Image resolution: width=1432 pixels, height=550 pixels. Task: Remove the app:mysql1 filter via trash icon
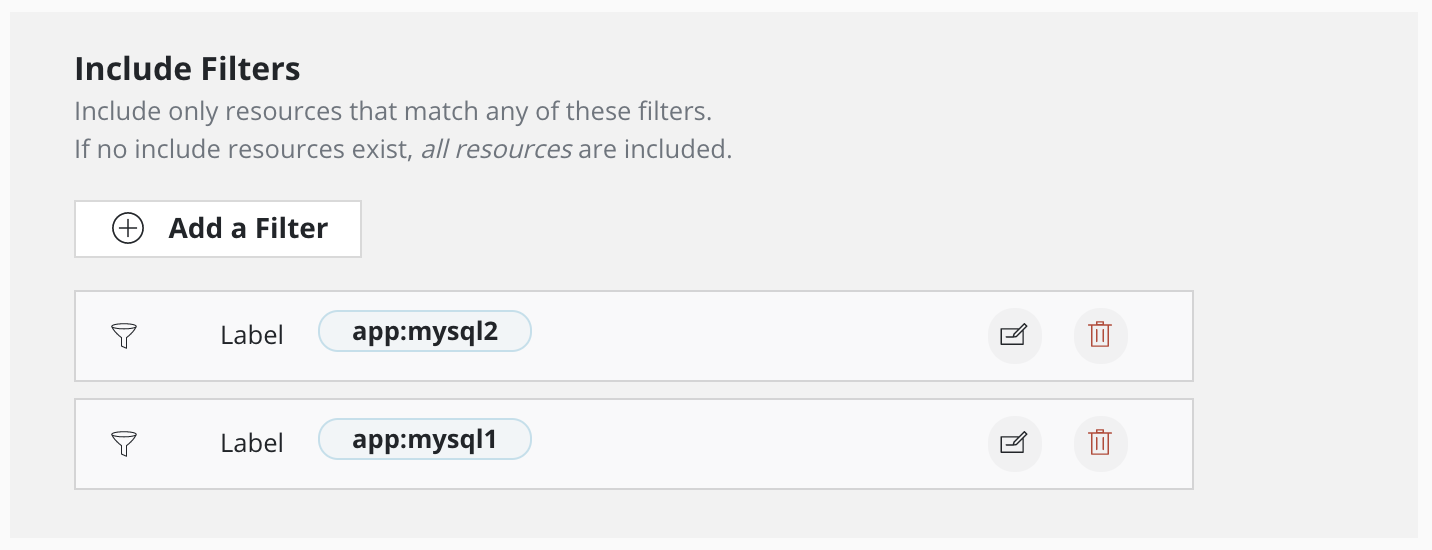1100,442
